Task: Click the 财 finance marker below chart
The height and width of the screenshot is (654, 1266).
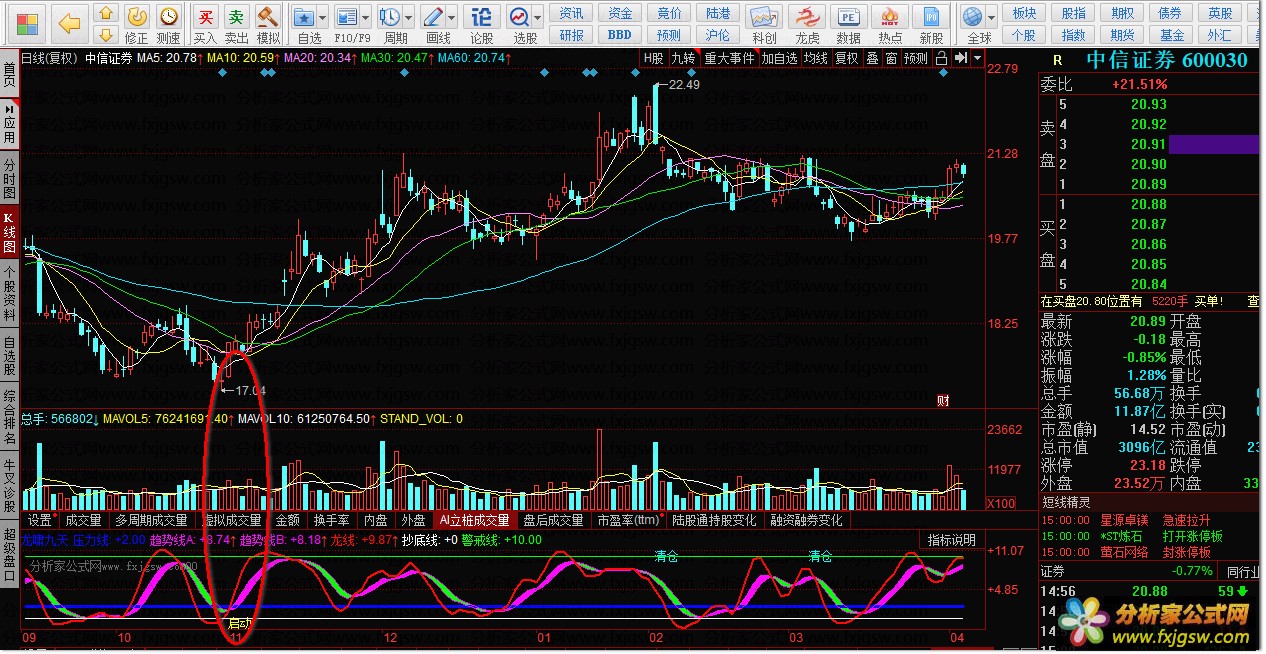Action: (943, 401)
